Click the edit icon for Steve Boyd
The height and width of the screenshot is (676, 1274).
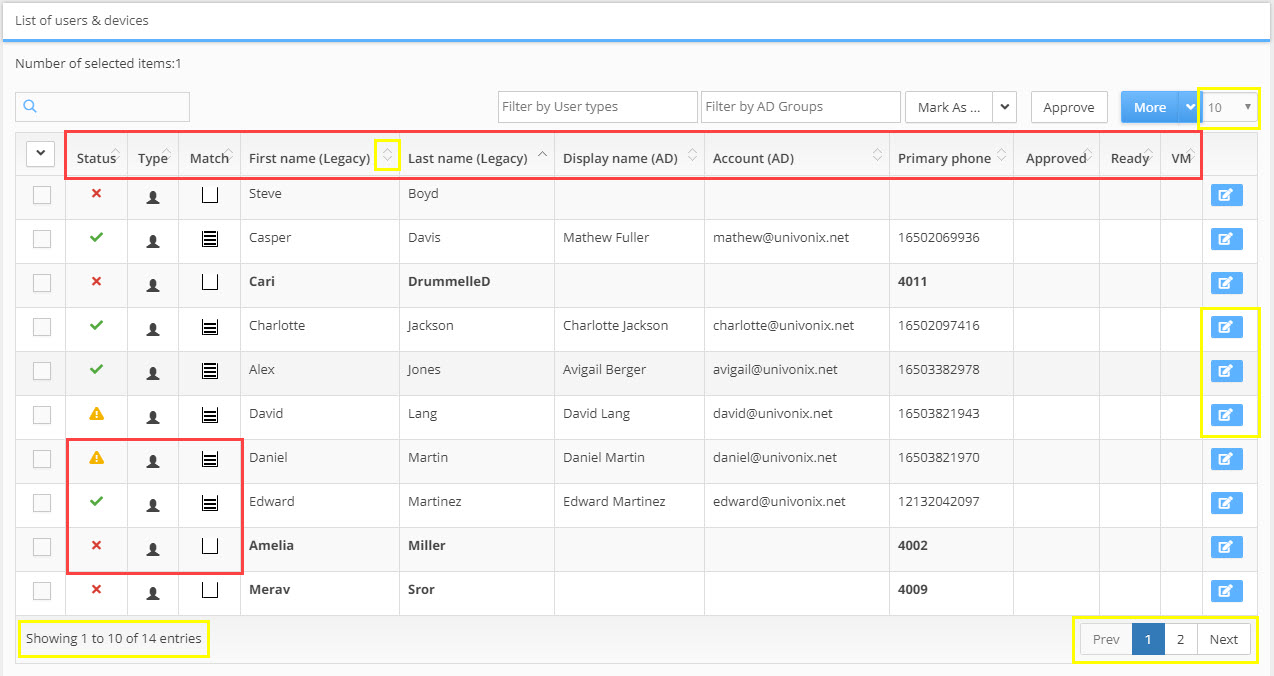click(x=1226, y=195)
